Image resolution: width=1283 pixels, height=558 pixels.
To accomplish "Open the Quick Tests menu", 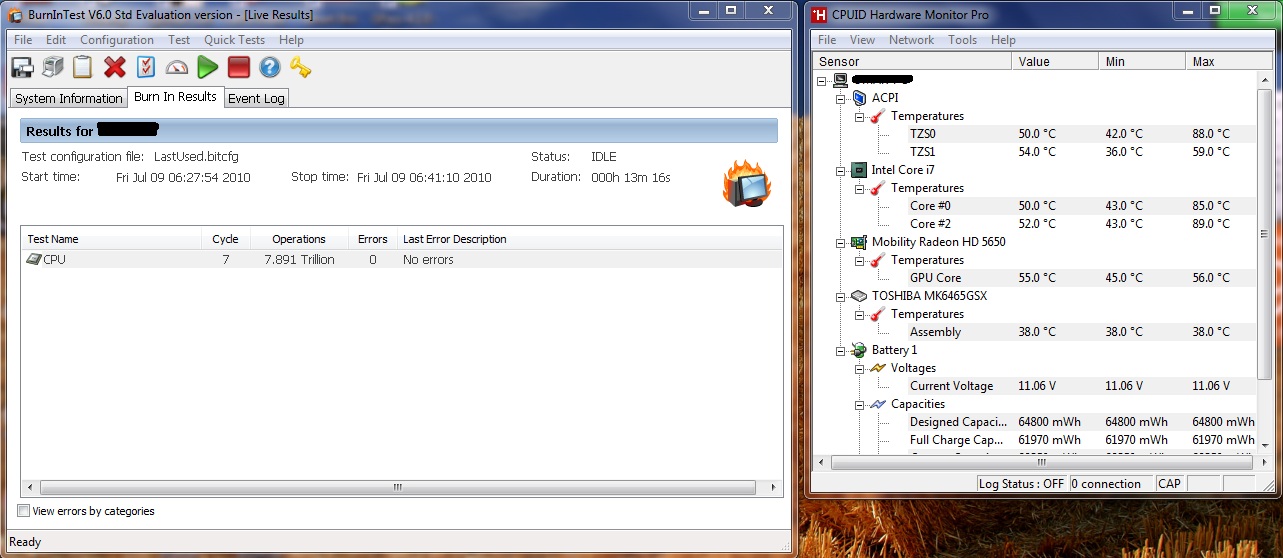I will pos(235,40).
